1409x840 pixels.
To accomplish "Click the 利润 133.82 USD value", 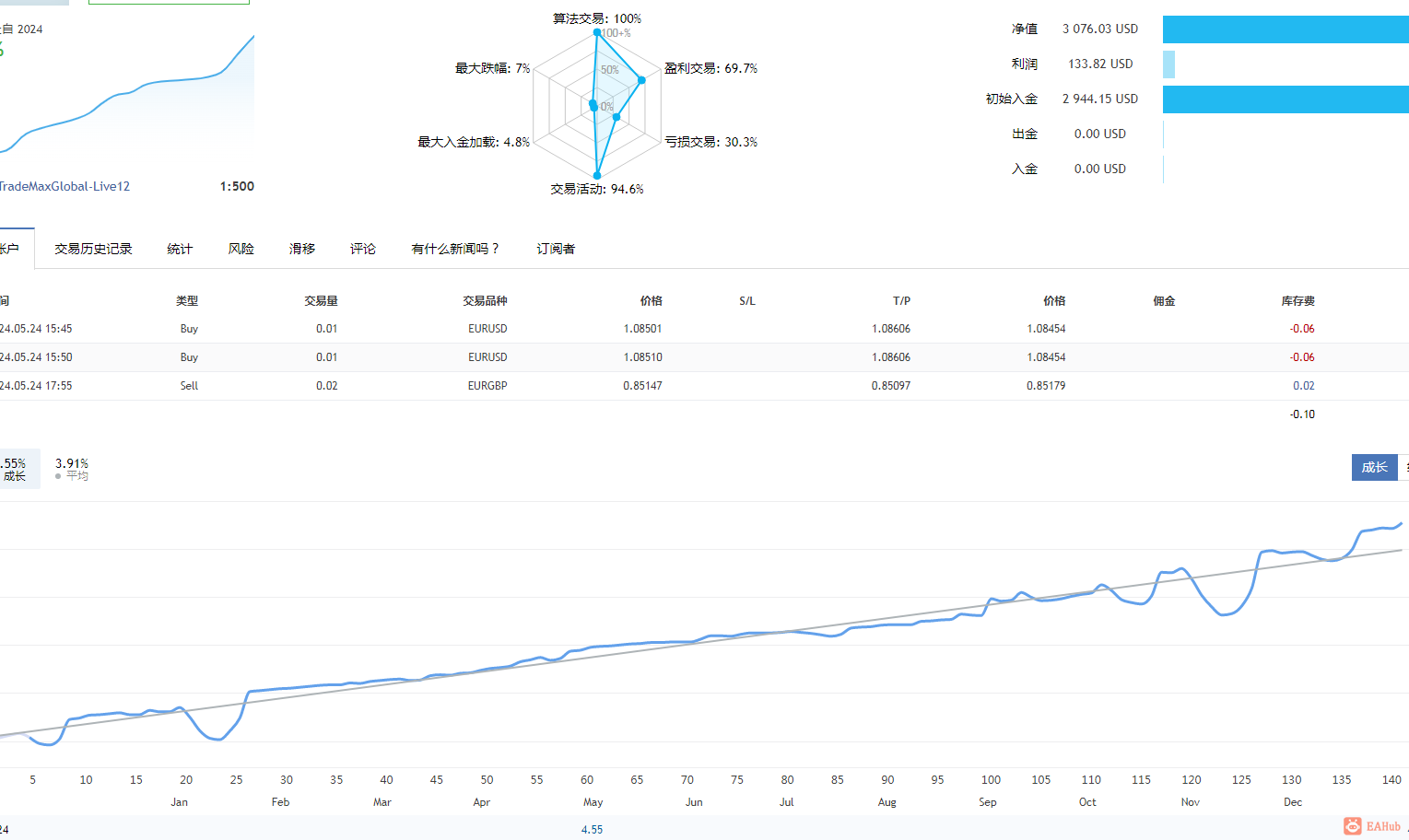I will tap(1100, 64).
